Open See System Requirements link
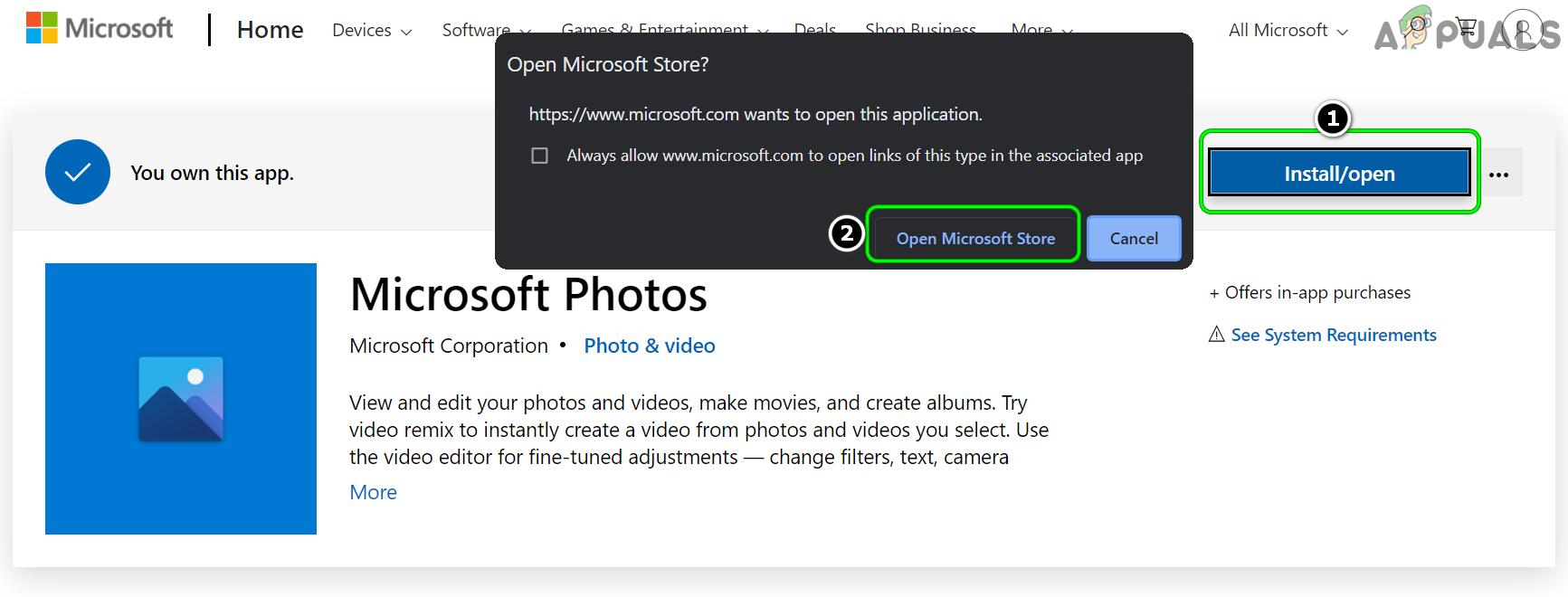Viewport: 1568px width, 597px height. point(1333,335)
